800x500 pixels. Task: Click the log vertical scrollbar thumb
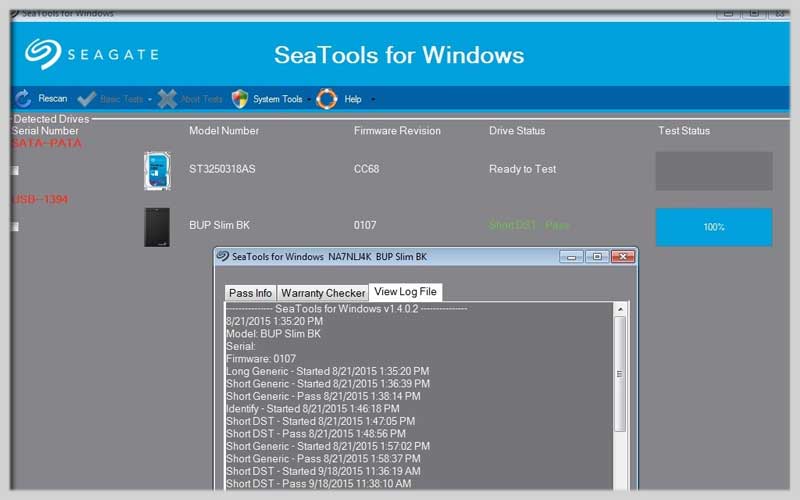click(620, 374)
